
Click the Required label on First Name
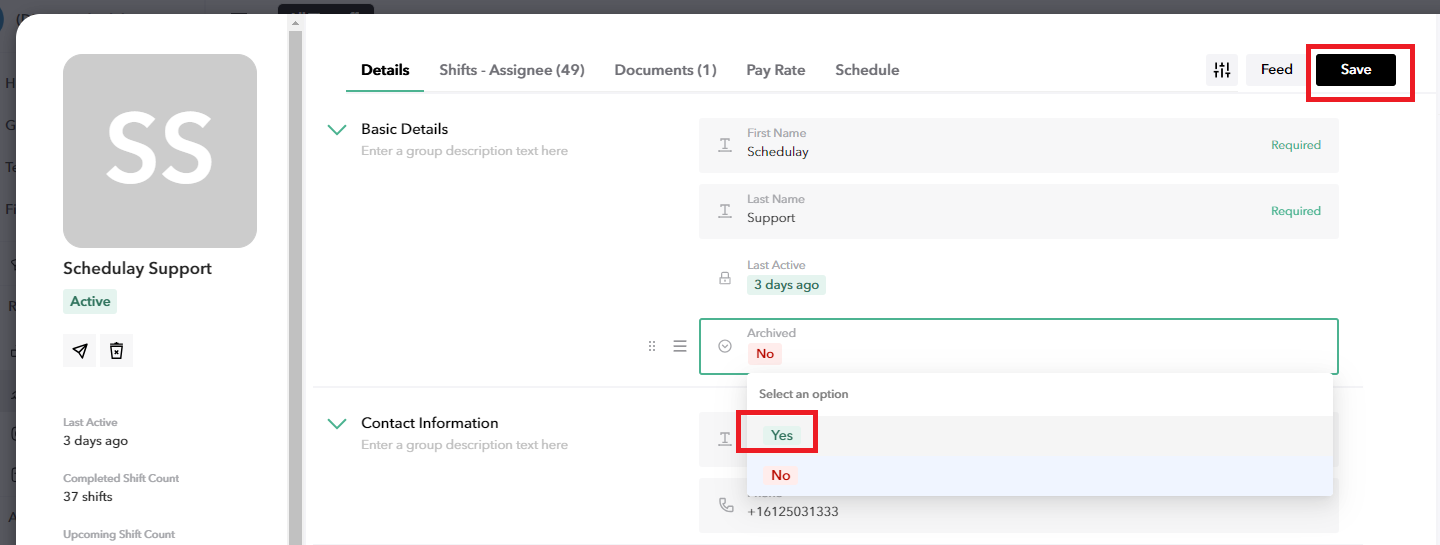point(1296,145)
